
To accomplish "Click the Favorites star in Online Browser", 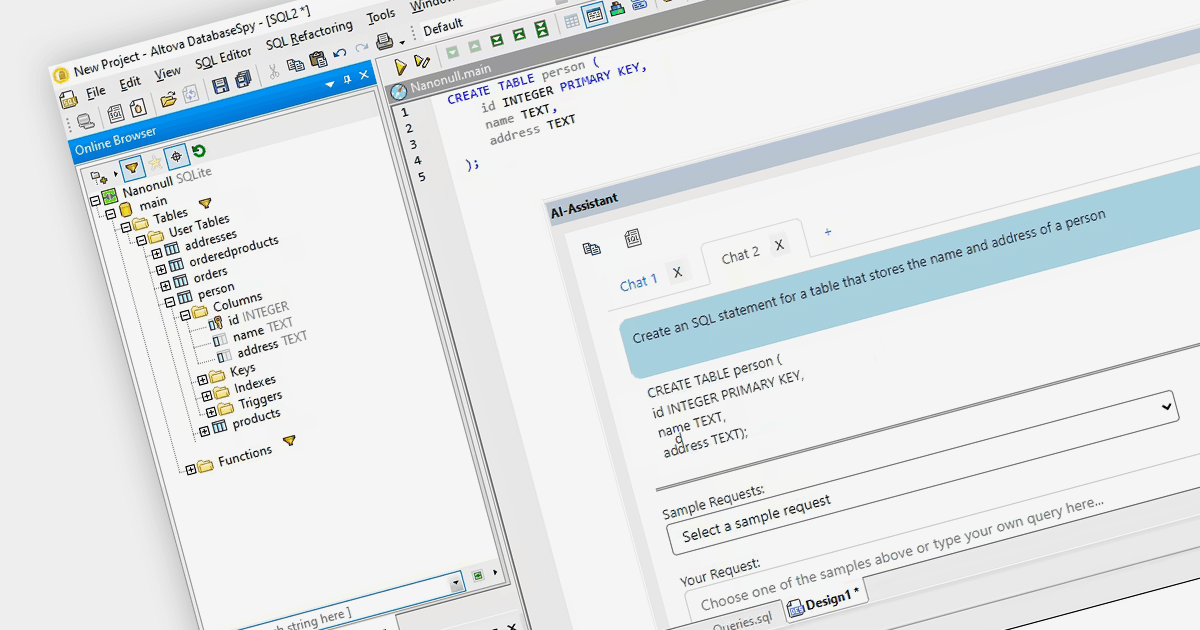I will point(154,162).
